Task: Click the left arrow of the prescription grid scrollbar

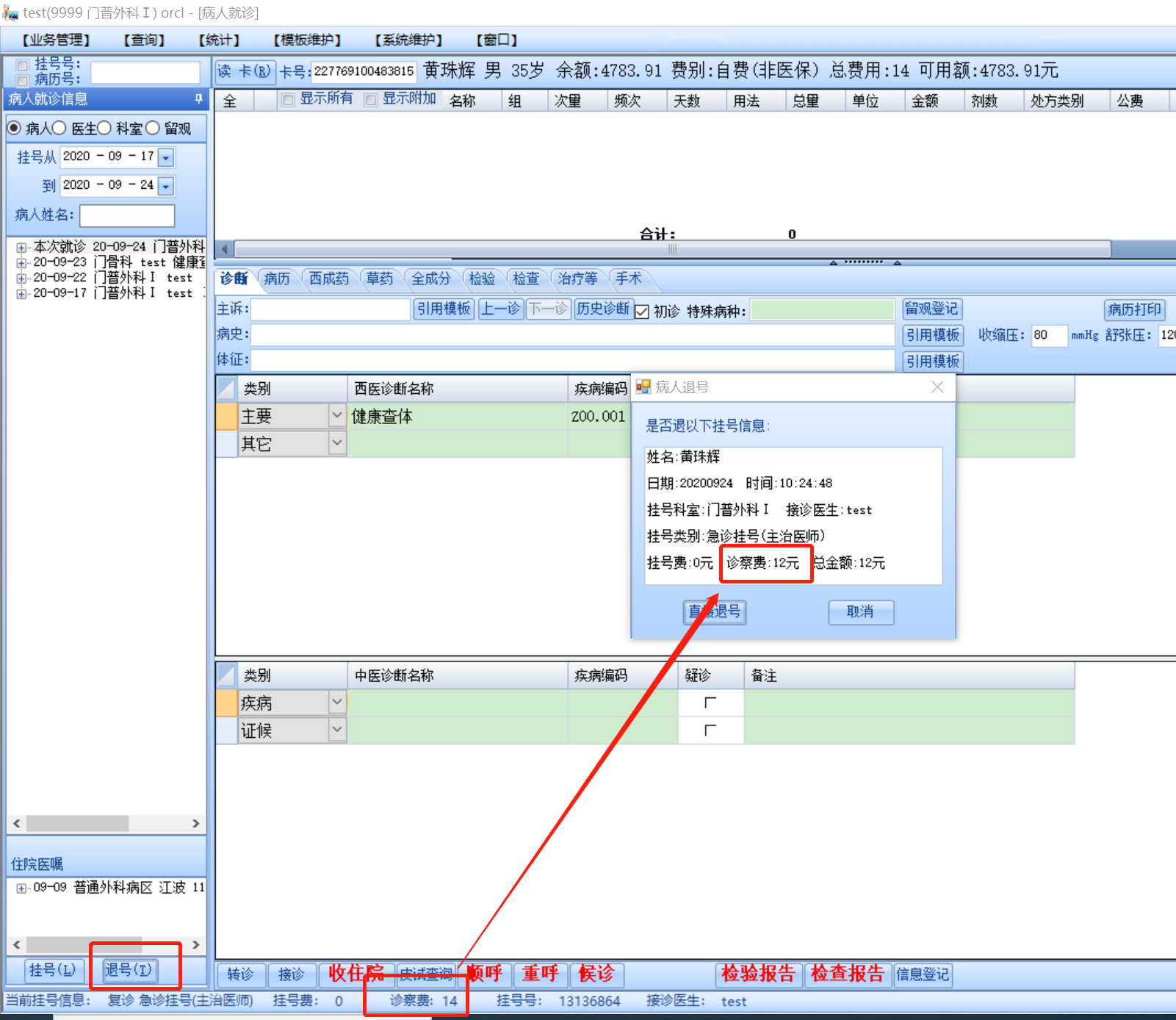Action: coord(225,249)
